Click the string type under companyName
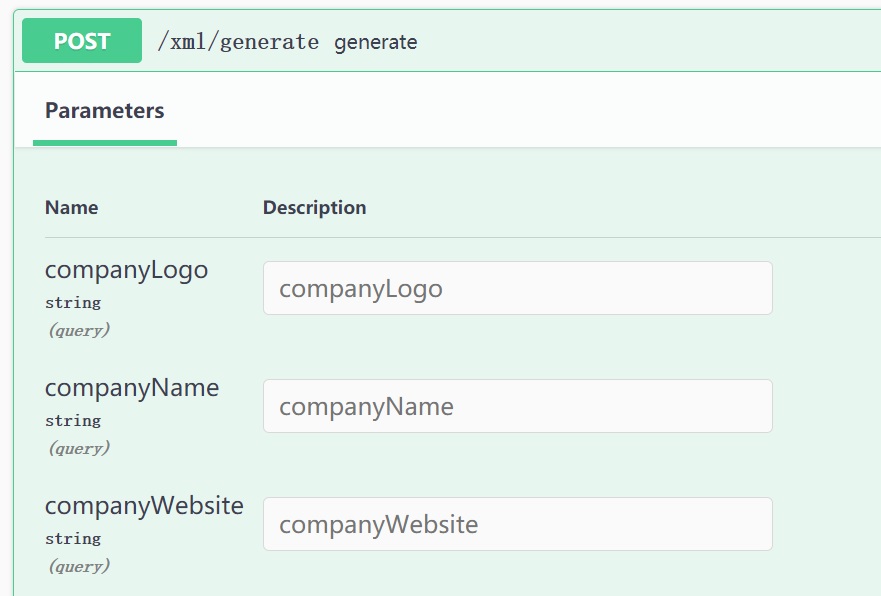 (x=73, y=420)
